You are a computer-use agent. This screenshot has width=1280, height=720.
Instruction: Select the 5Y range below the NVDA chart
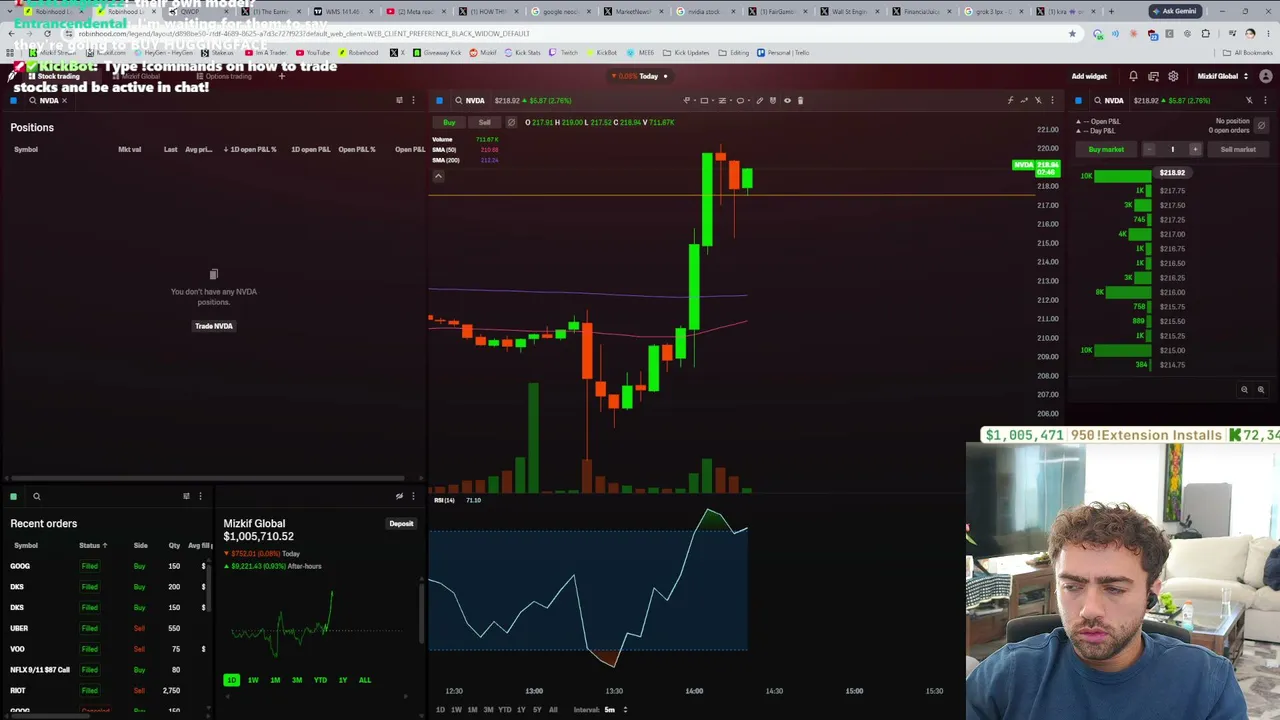(537, 710)
